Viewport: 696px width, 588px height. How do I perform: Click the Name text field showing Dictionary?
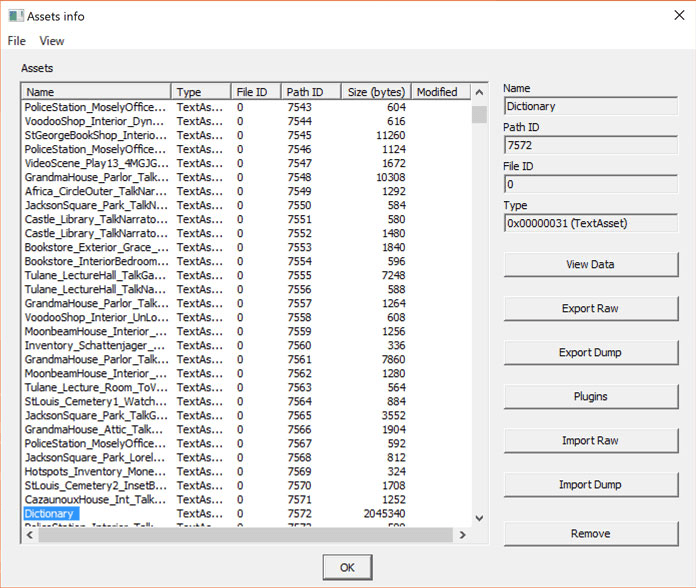point(590,106)
